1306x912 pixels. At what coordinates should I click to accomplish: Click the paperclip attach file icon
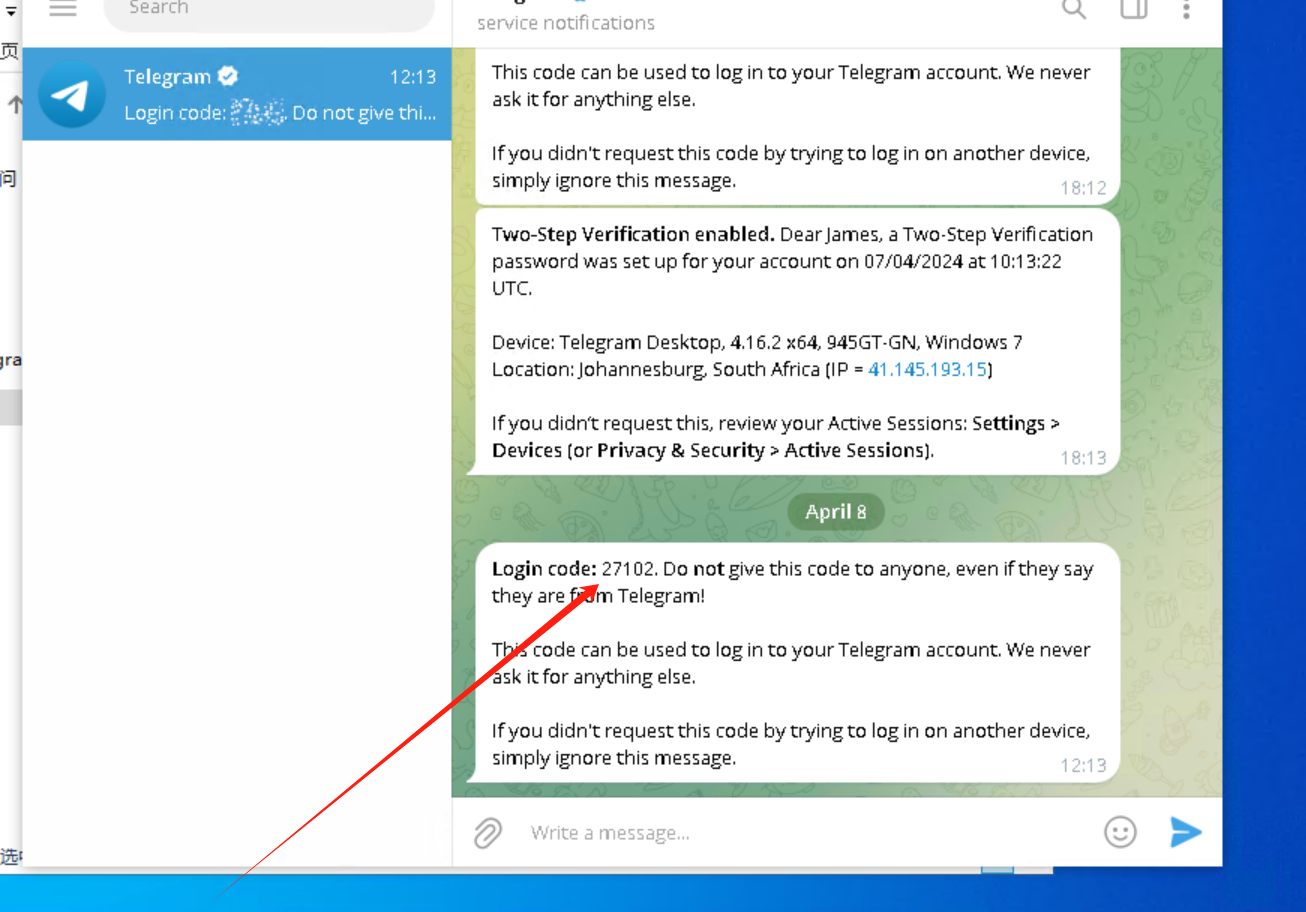(488, 832)
